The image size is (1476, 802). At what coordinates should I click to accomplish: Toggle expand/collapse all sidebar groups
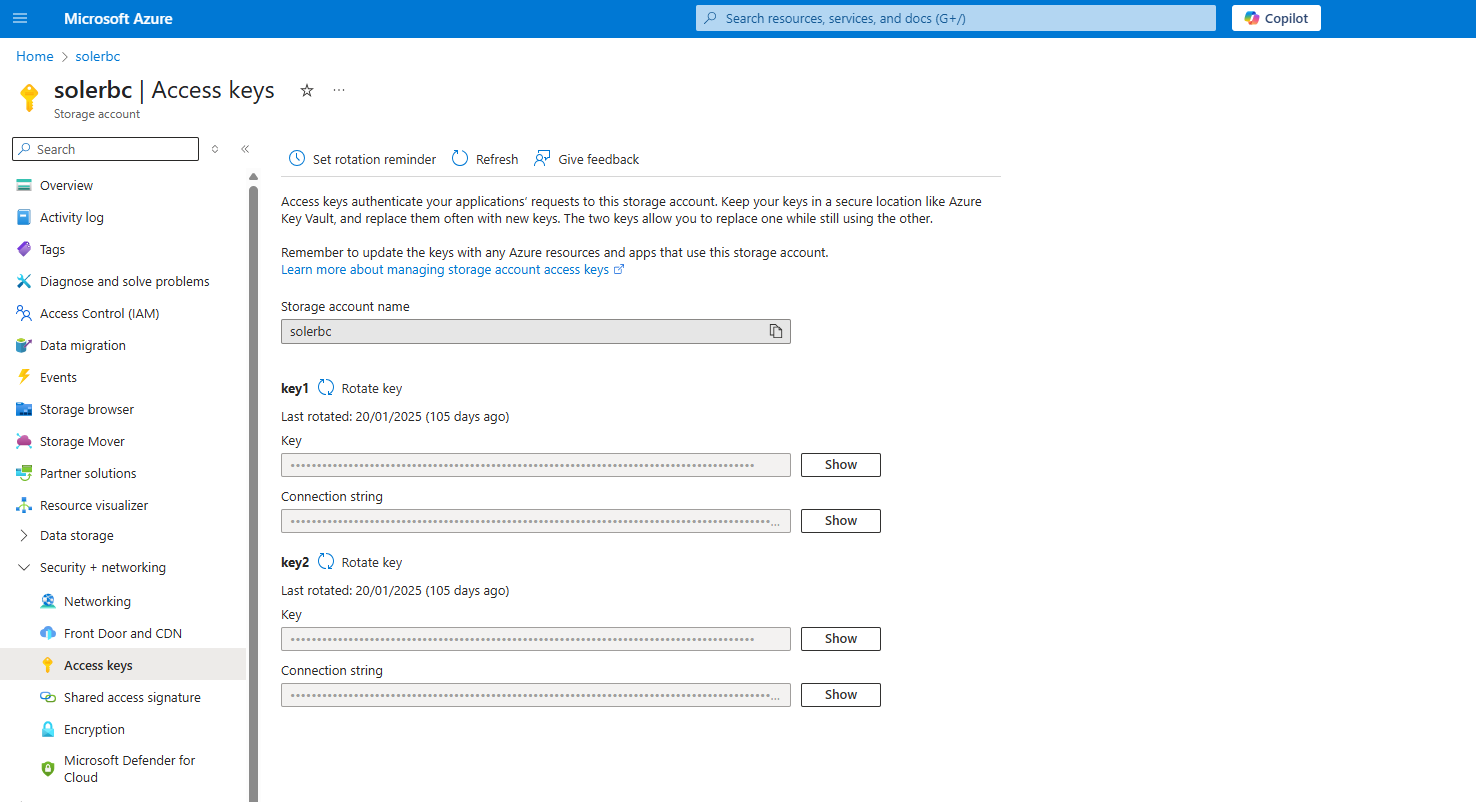[x=214, y=149]
